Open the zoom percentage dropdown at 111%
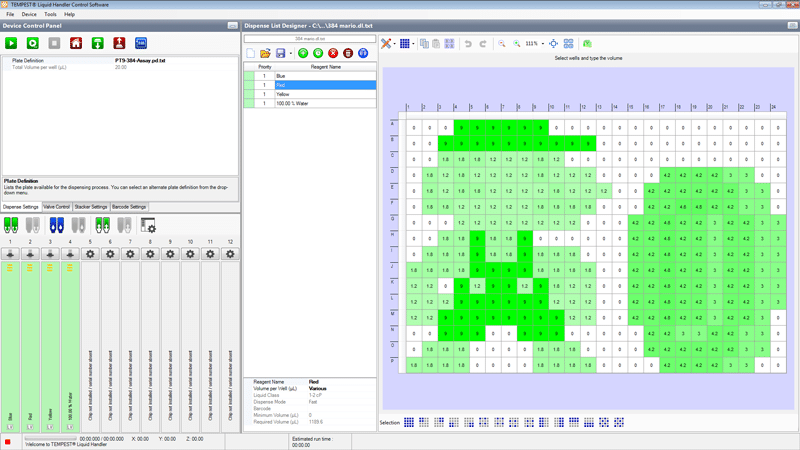800x450 pixels. (542, 44)
